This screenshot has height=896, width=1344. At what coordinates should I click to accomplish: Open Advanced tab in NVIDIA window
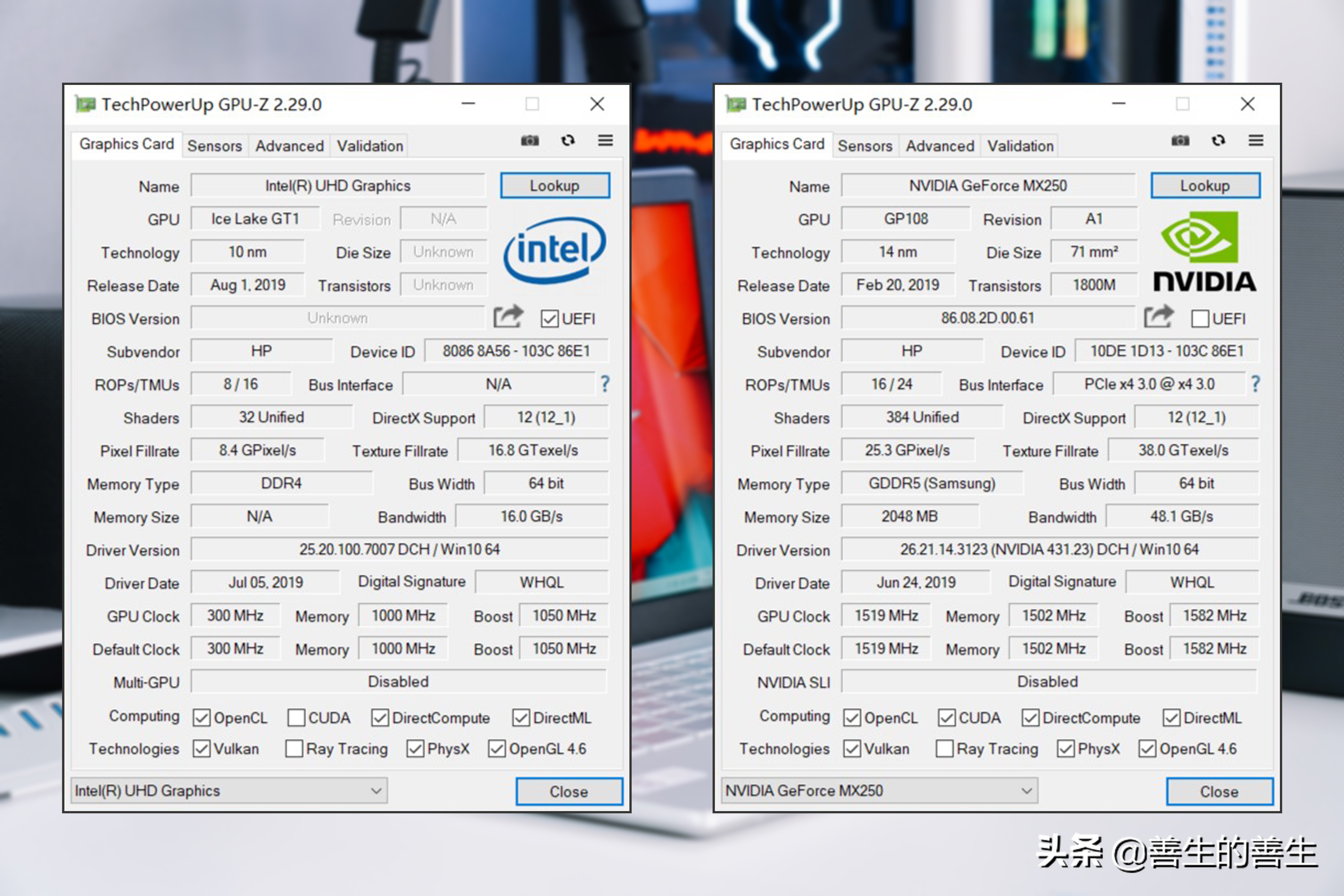[940, 146]
